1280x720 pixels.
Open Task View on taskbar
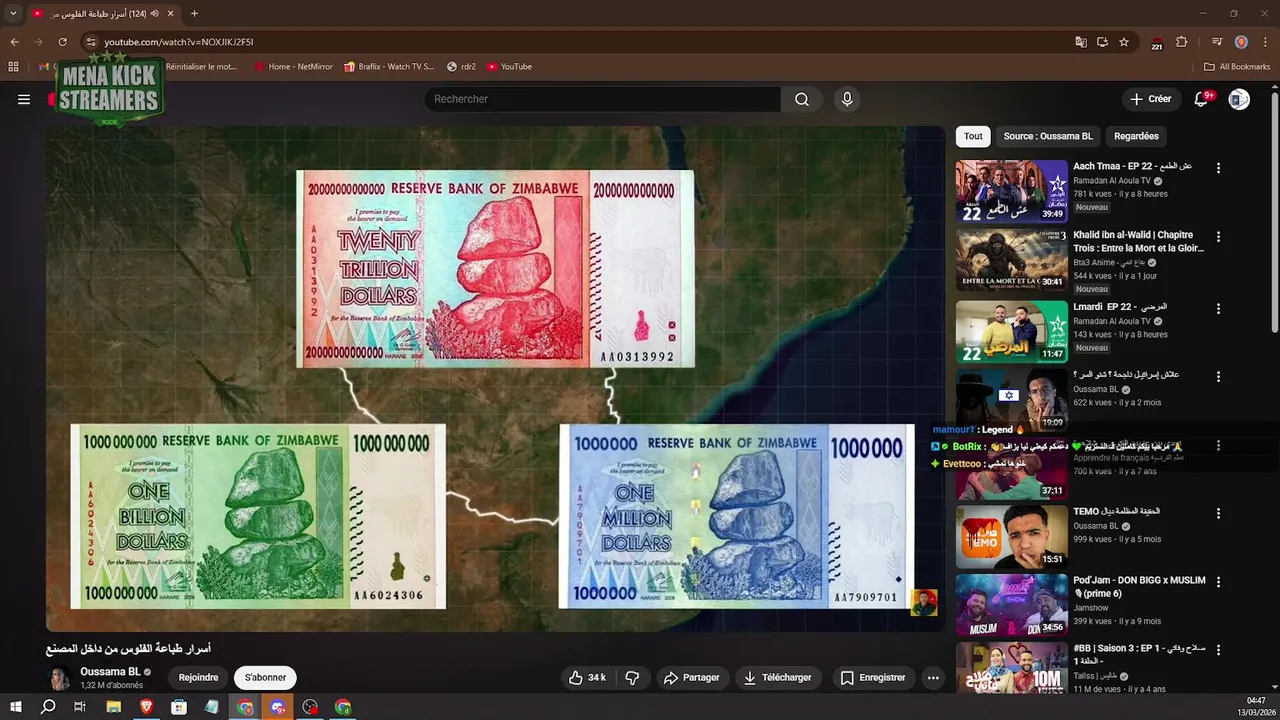pyautogui.click(x=80, y=707)
